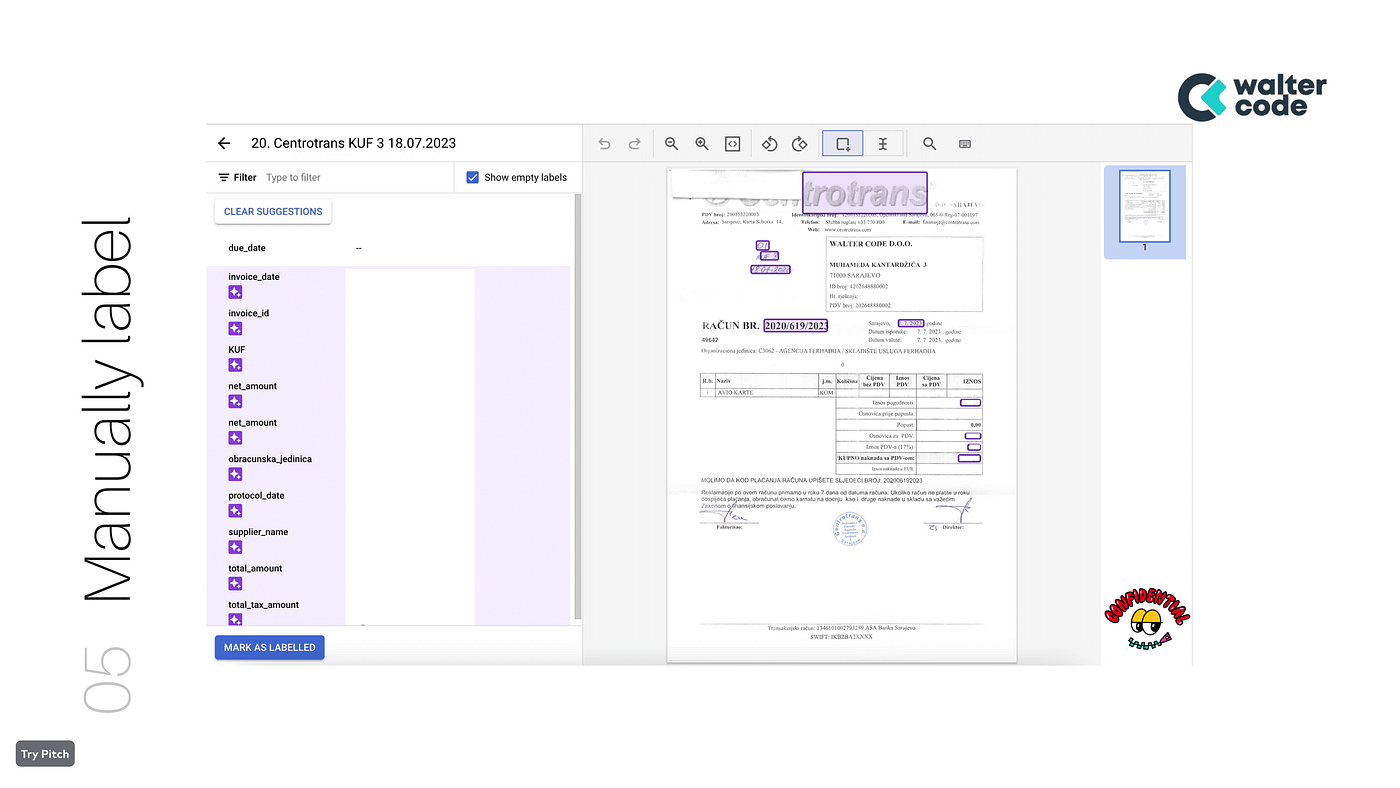The height and width of the screenshot is (788, 1400).
Task: Select the text selection annotation tool
Action: pos(883,143)
